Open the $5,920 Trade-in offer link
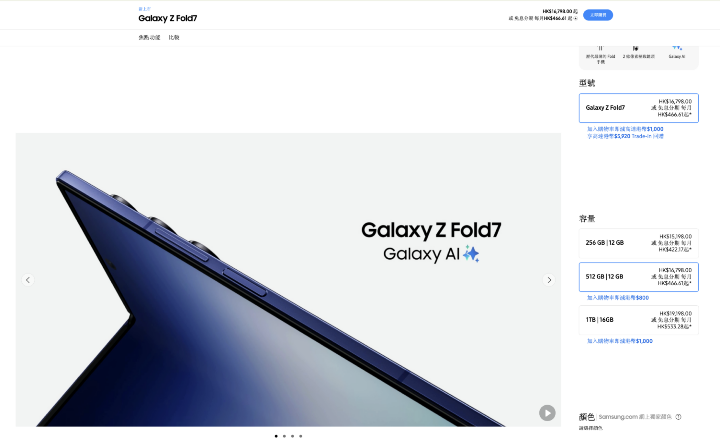 point(625,136)
